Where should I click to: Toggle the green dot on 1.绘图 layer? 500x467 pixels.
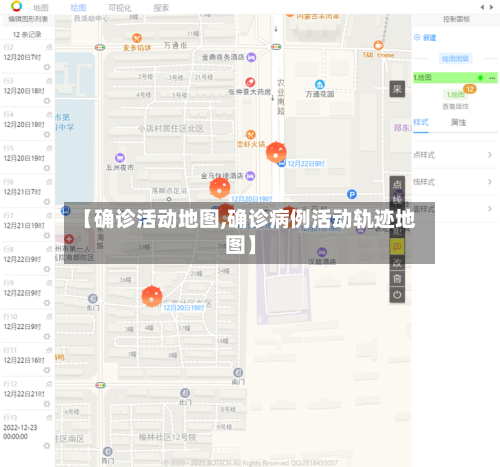click(x=480, y=78)
